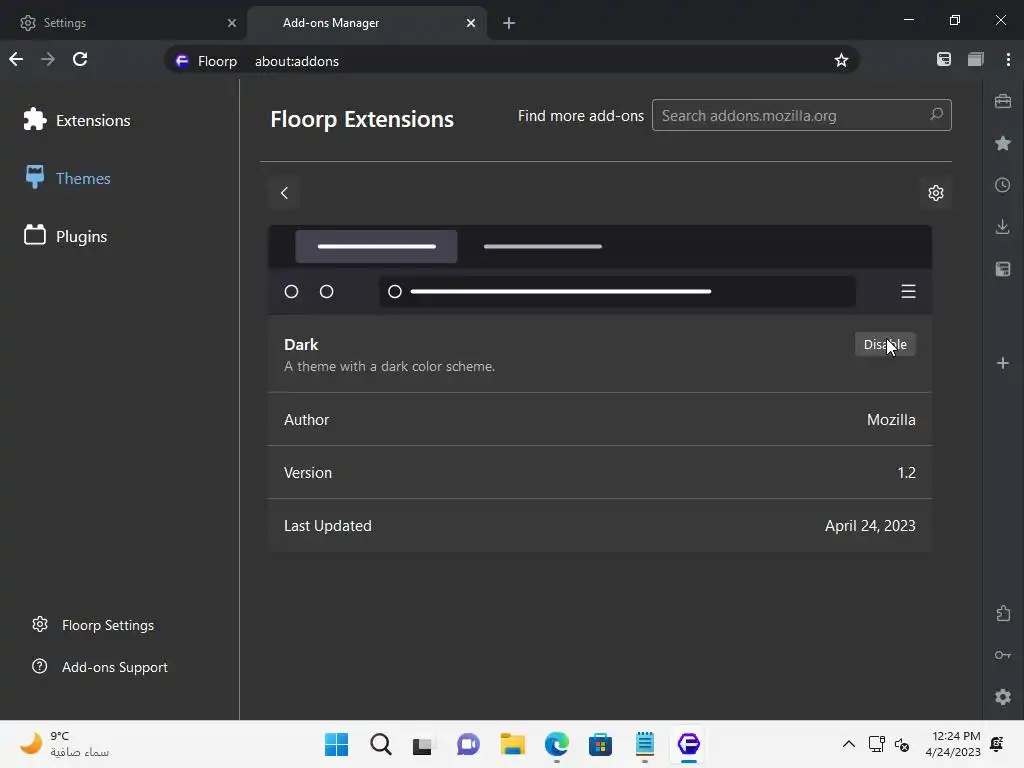Switch to the Settings tab
The height and width of the screenshot is (768, 1024).
123,23
